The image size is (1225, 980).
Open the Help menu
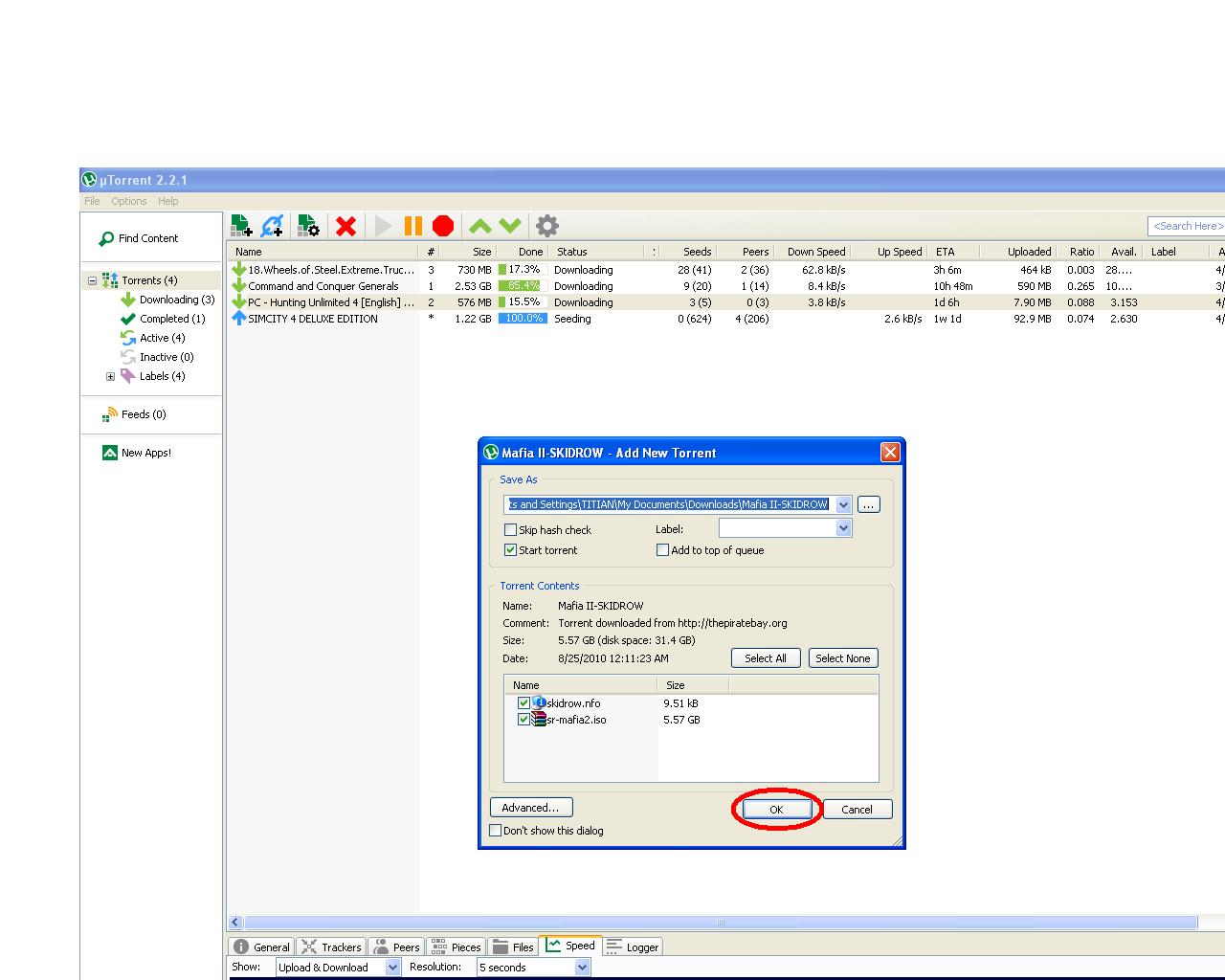point(168,201)
